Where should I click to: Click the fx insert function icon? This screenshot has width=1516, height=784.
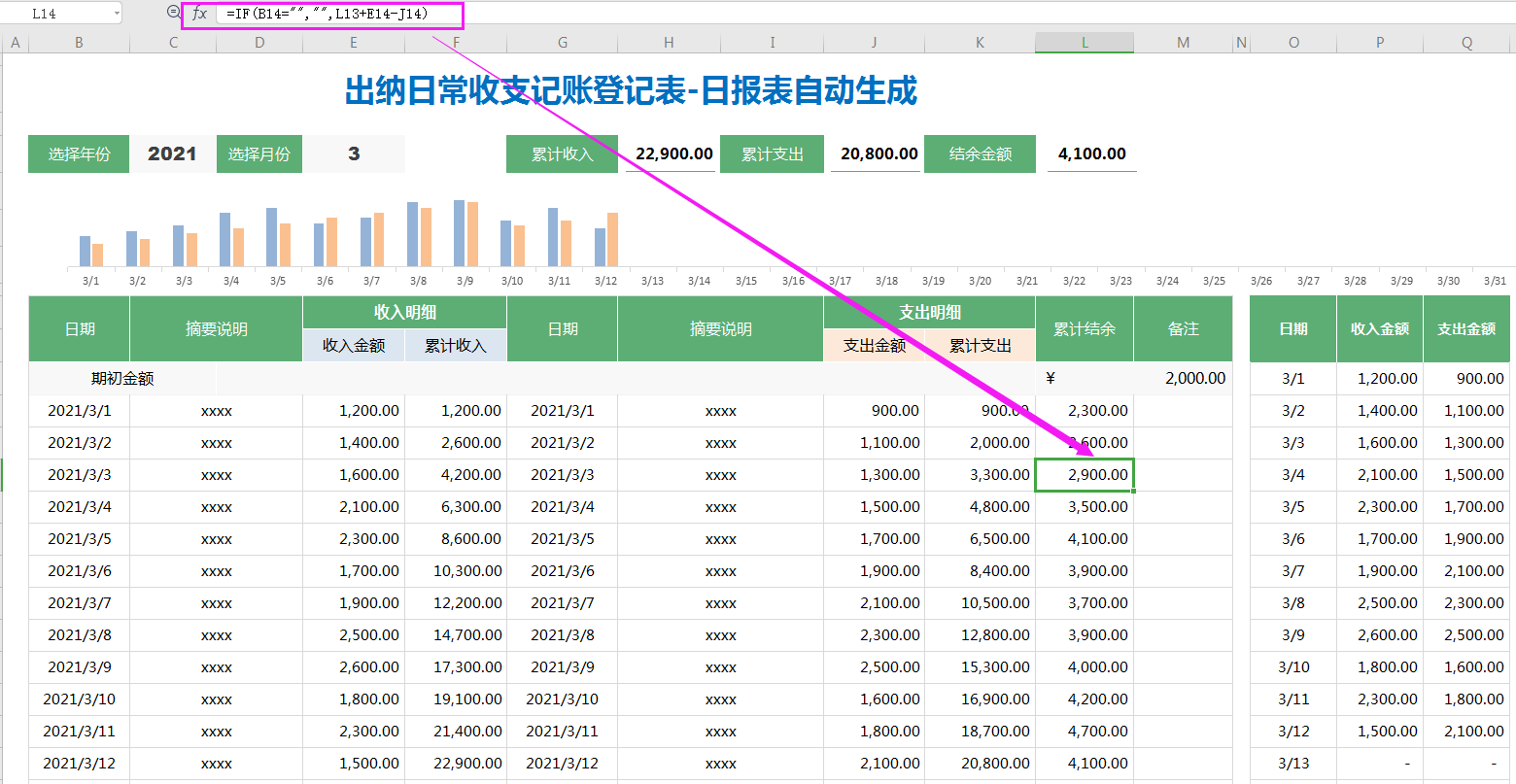click(x=199, y=14)
